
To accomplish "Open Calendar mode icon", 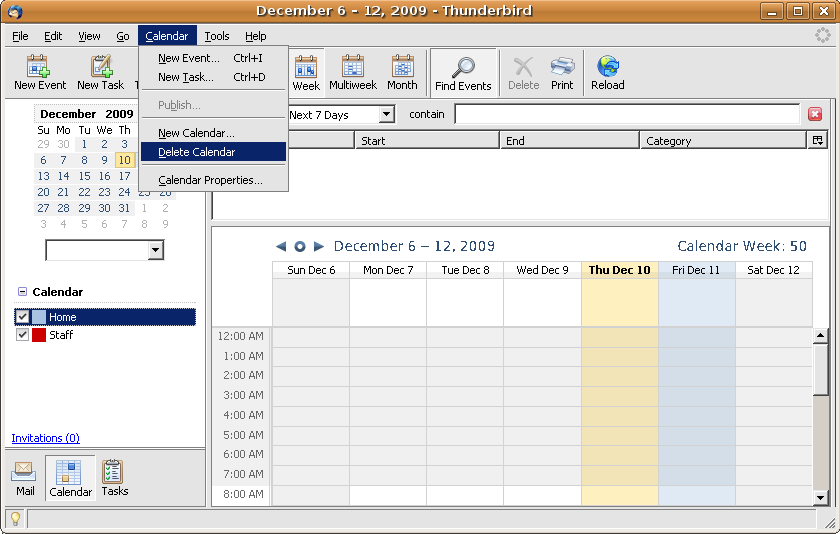I will point(70,472).
